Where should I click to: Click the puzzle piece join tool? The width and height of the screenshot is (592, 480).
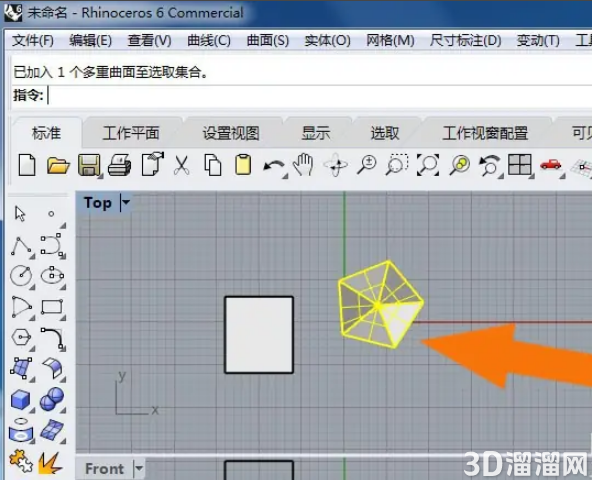coord(21,461)
